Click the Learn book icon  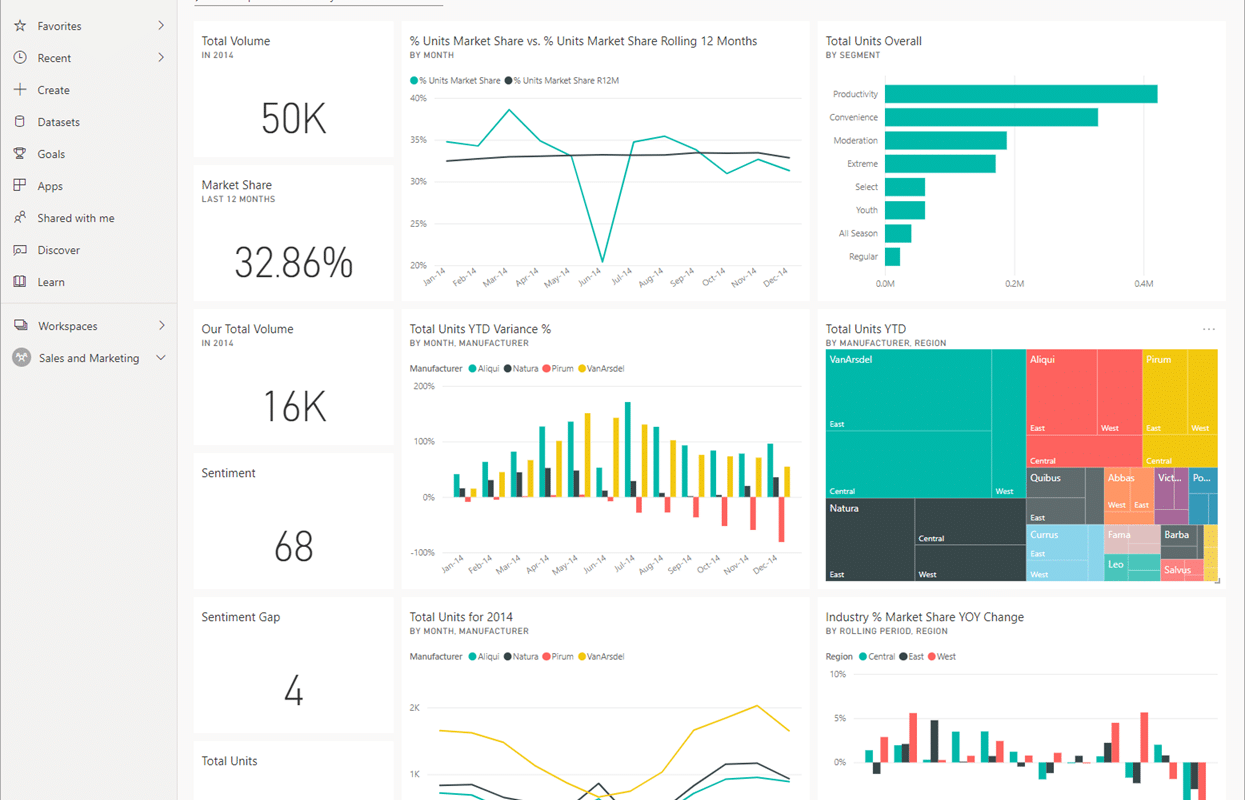click(x=20, y=282)
